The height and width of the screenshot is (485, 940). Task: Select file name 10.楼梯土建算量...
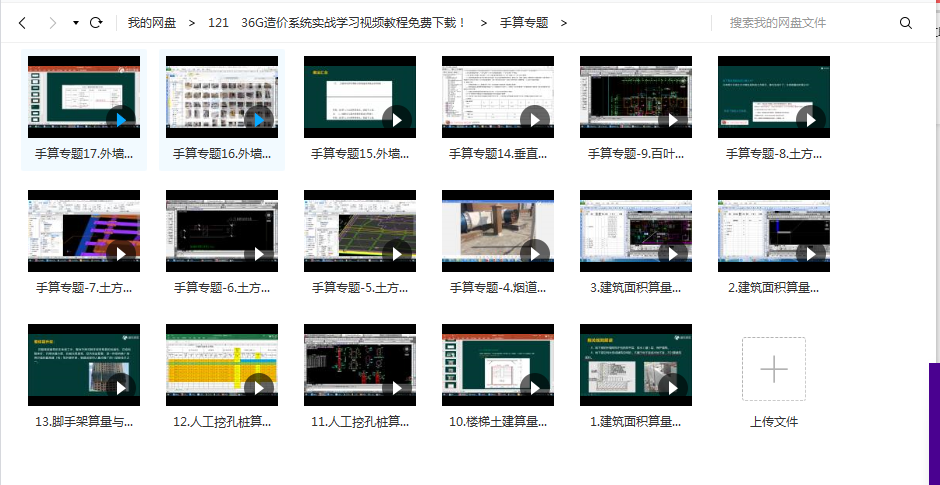coord(498,422)
